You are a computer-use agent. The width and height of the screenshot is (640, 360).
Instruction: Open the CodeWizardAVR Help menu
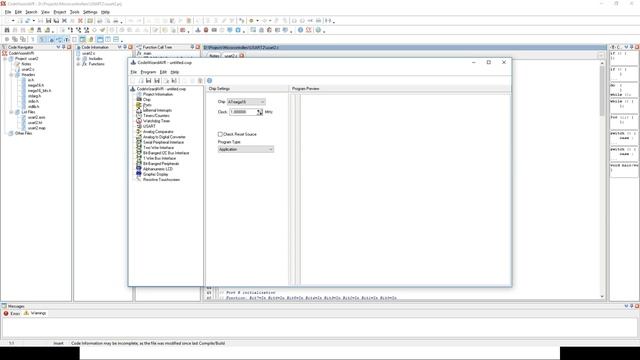[175, 72]
